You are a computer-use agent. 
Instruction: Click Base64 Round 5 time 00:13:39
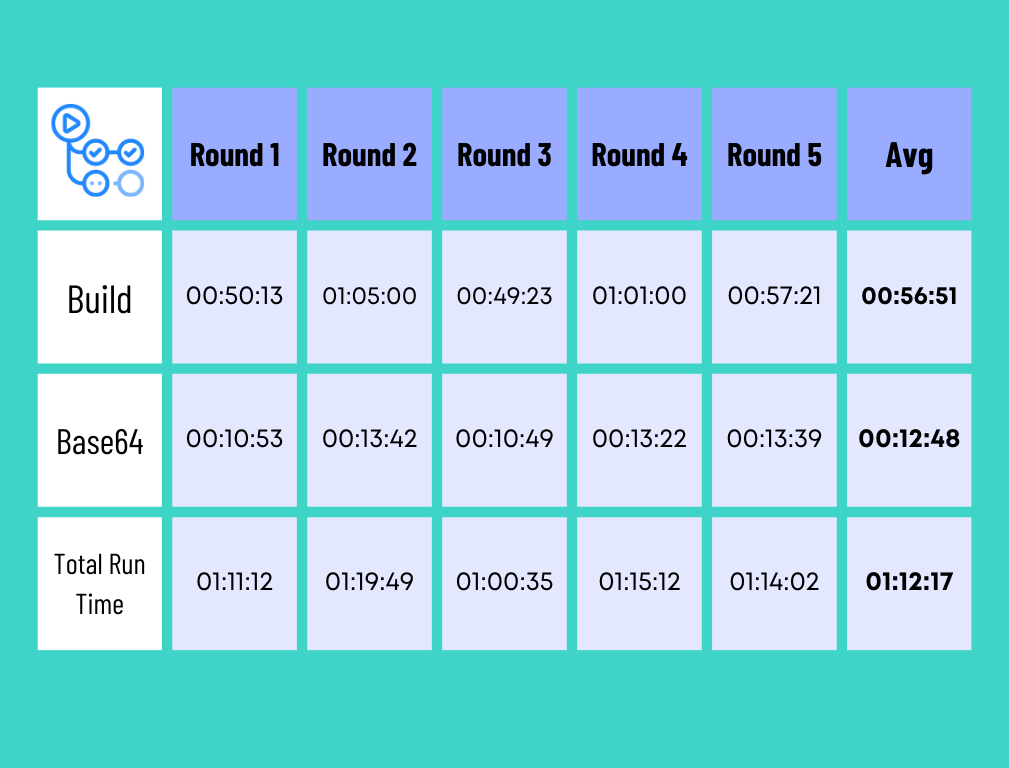774,439
